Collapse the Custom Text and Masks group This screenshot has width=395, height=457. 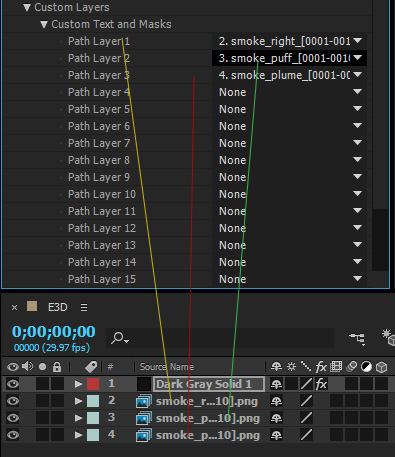pos(44,24)
